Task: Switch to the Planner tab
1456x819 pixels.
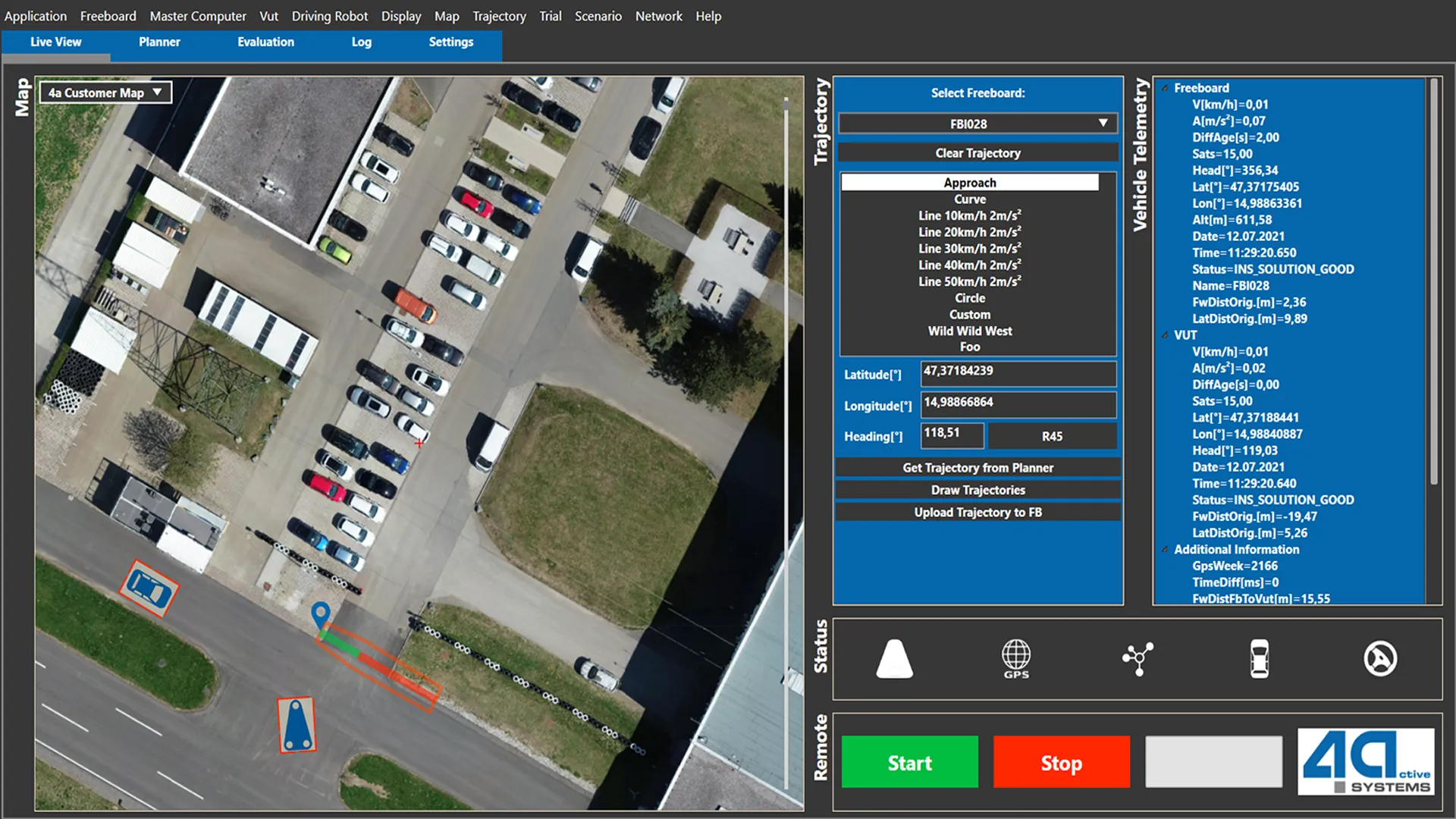Action: (x=159, y=42)
